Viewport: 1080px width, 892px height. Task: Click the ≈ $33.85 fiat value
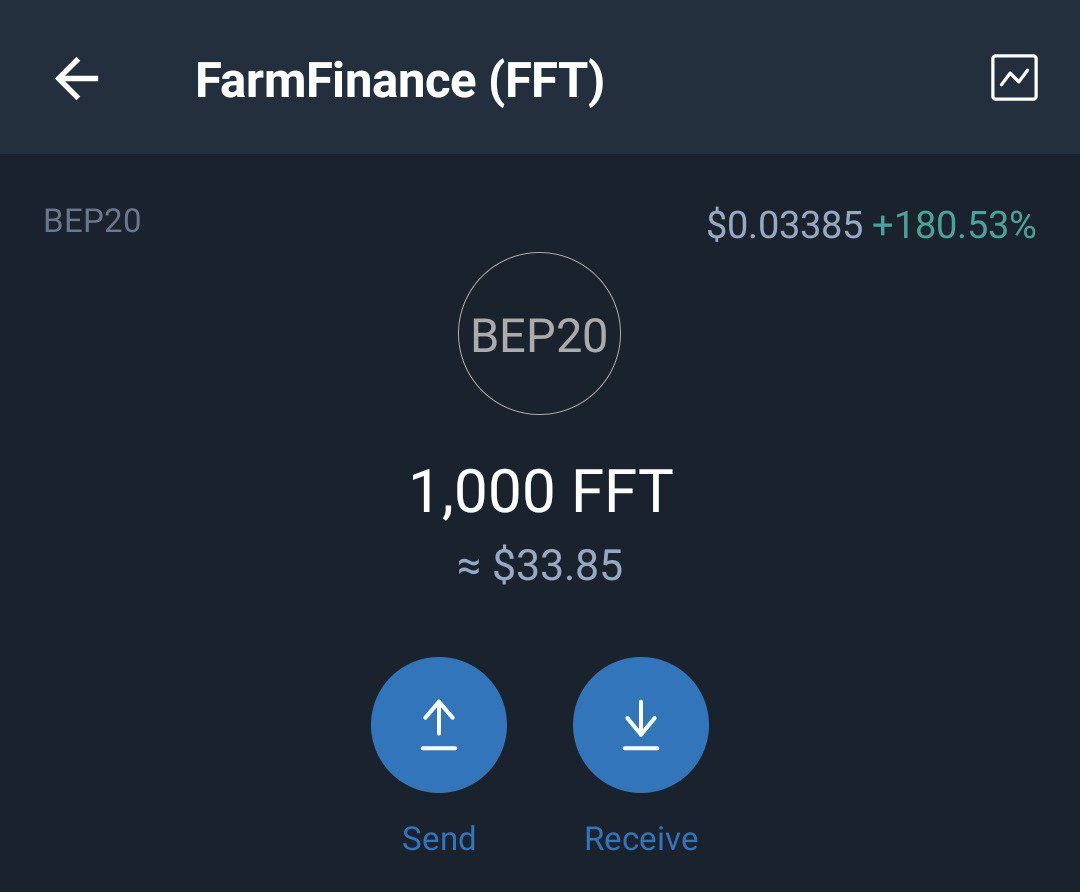point(540,566)
